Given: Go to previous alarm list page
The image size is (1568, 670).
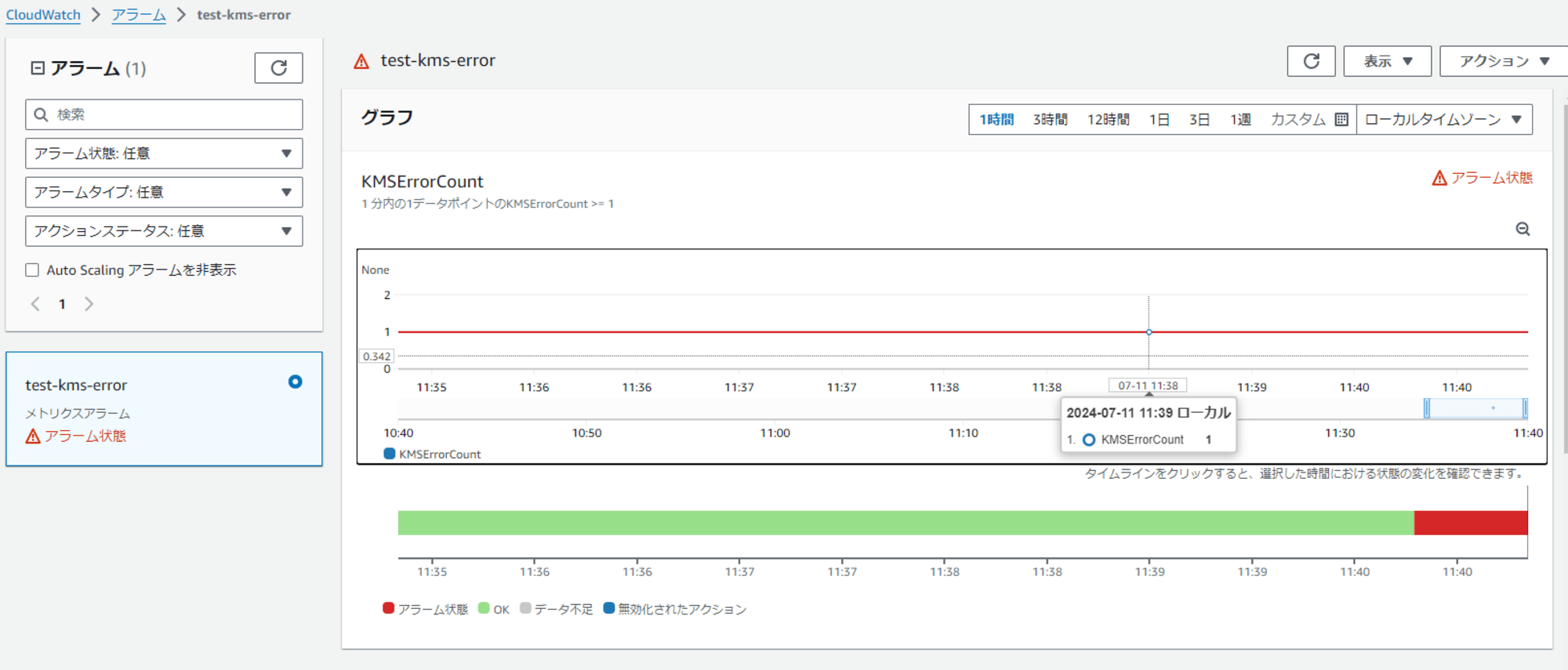Looking at the screenshot, I should tap(35, 304).
